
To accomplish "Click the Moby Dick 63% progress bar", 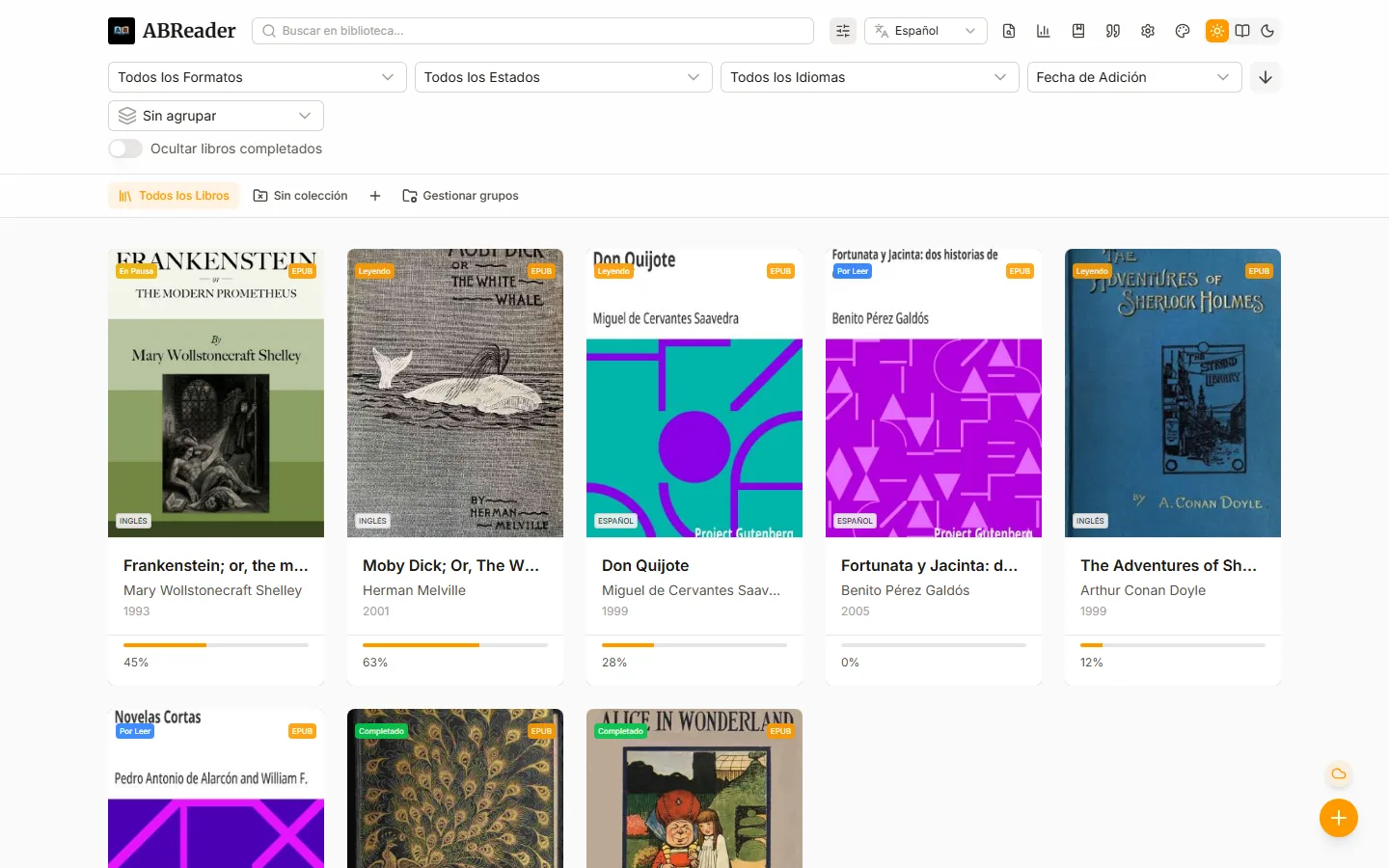I will tap(455, 645).
